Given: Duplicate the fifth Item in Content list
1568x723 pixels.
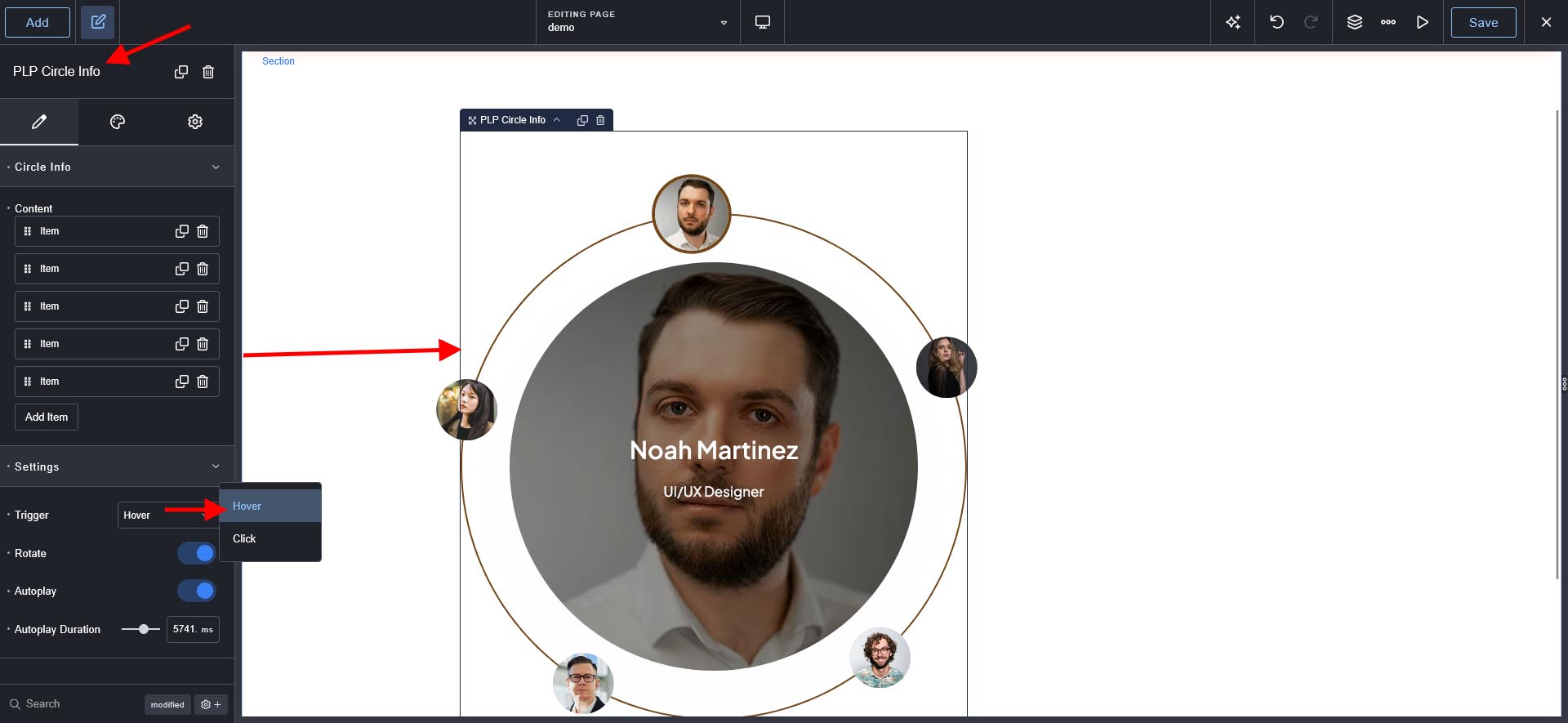Looking at the screenshot, I should pos(182,382).
